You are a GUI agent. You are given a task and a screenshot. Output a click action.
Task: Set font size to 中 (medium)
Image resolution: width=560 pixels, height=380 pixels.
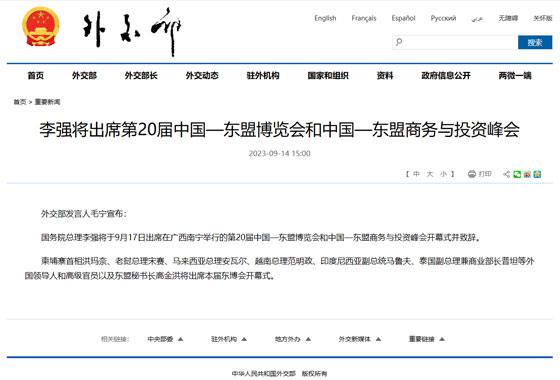coord(416,174)
